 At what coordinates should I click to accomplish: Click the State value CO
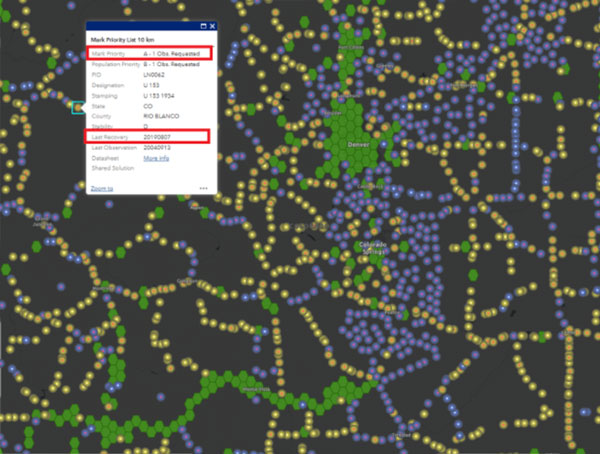(x=148, y=105)
